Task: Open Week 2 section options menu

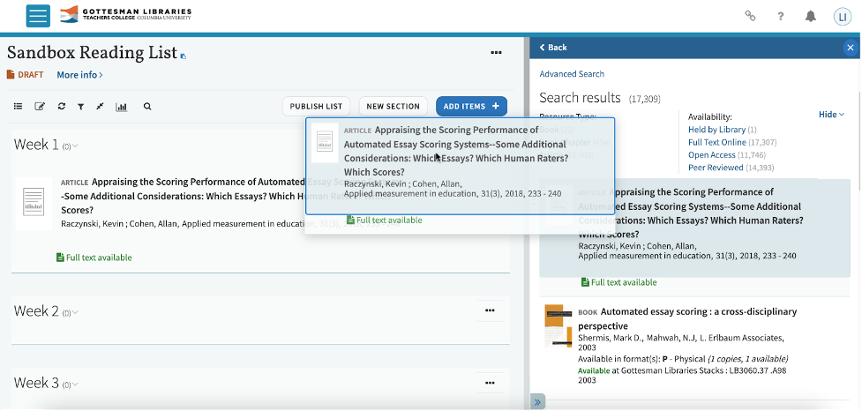Action: pyautogui.click(x=490, y=311)
